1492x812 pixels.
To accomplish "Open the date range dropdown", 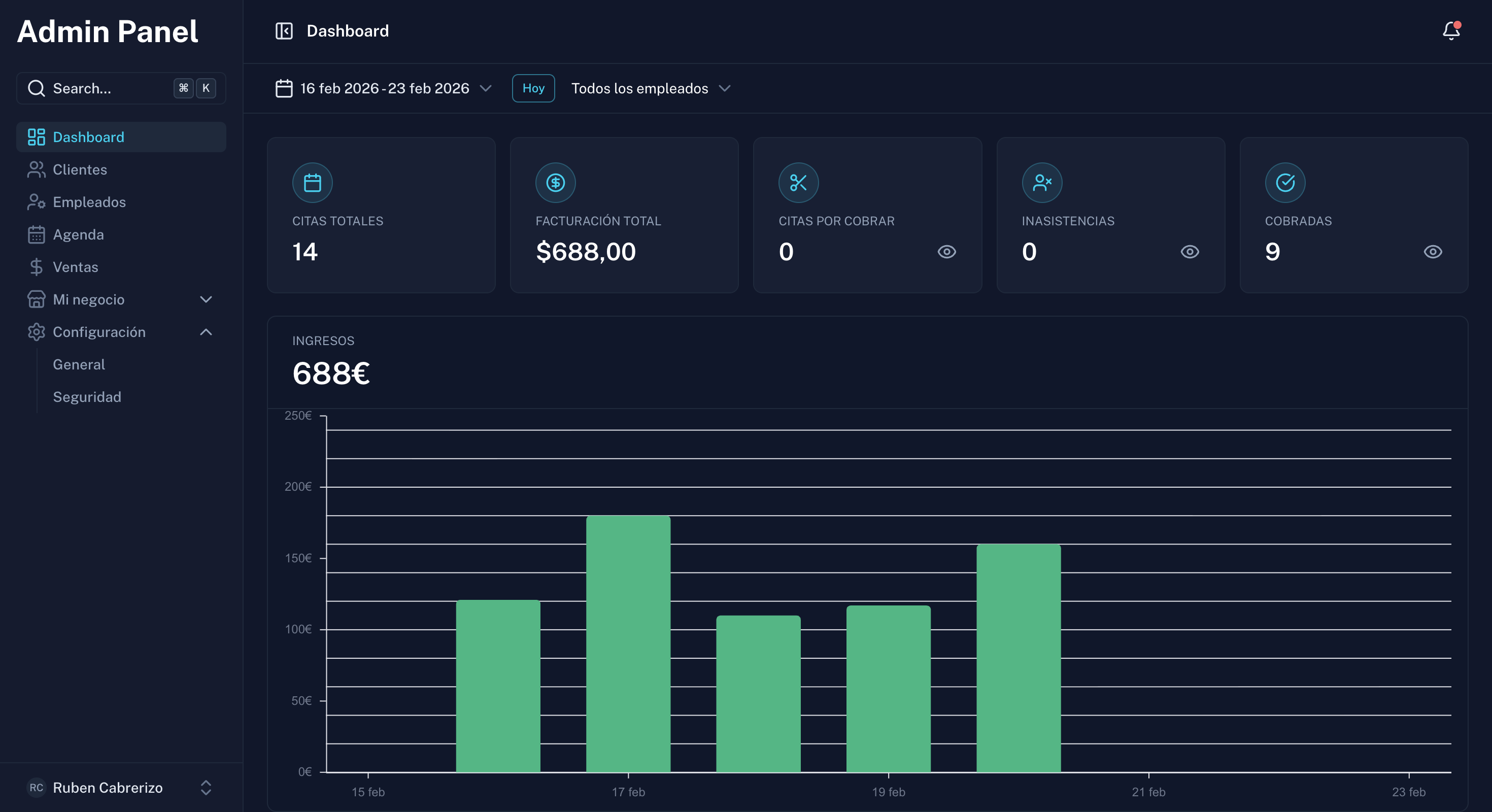I will [x=385, y=89].
